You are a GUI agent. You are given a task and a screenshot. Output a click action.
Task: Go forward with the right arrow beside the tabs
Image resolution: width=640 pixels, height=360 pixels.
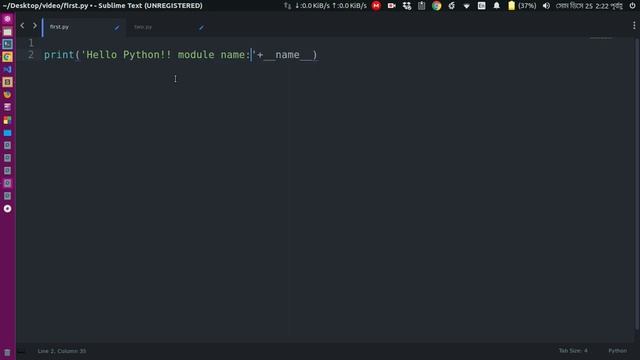35,26
